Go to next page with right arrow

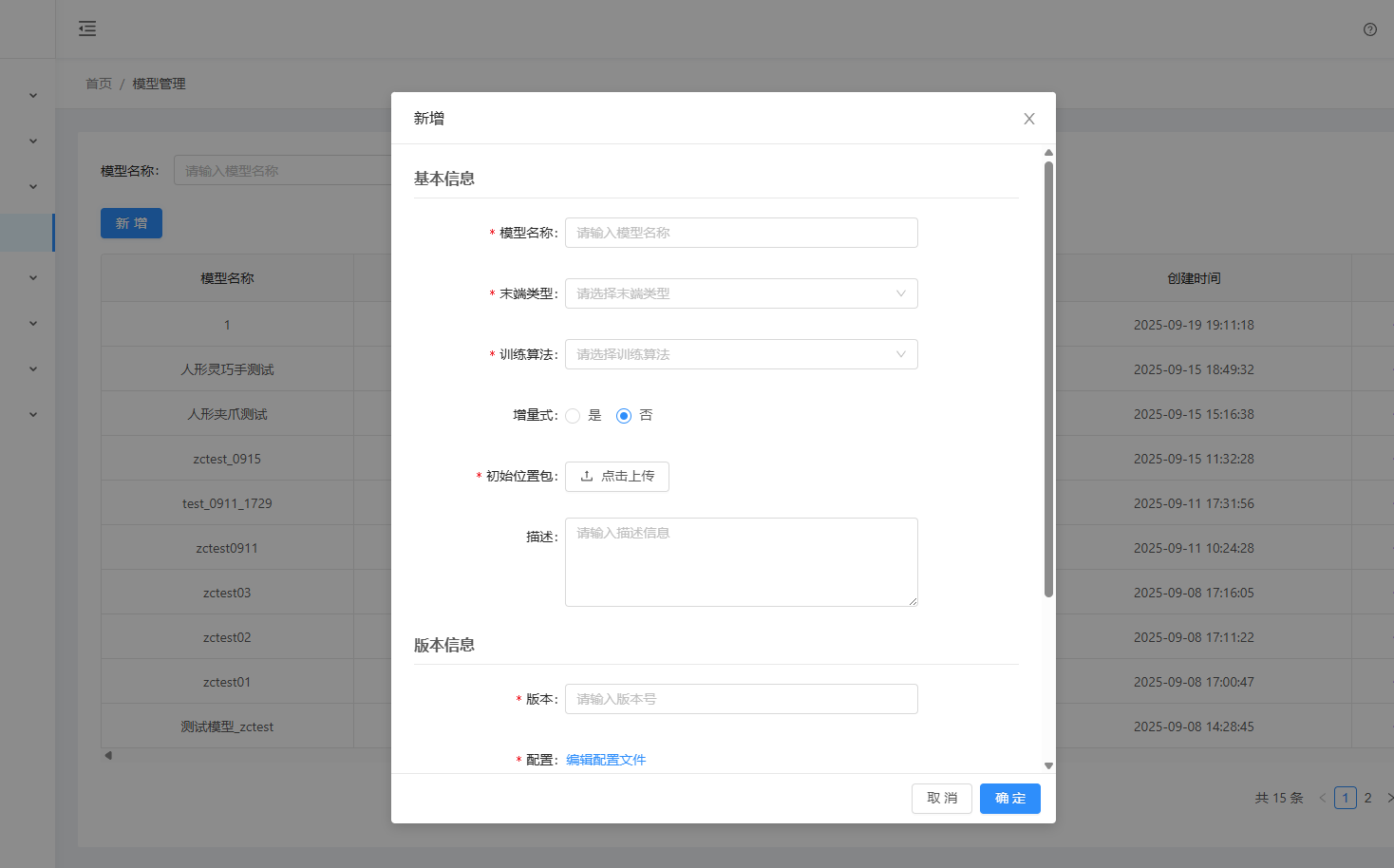1389,798
